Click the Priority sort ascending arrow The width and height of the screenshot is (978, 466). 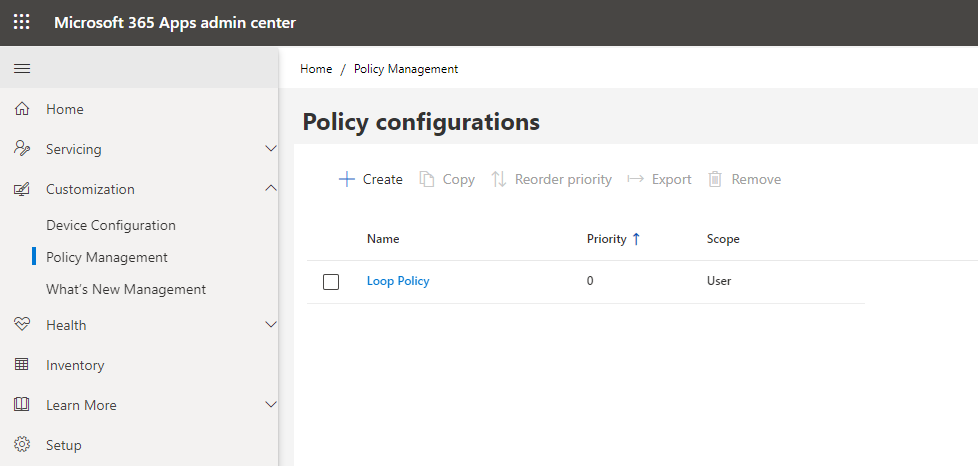point(636,239)
